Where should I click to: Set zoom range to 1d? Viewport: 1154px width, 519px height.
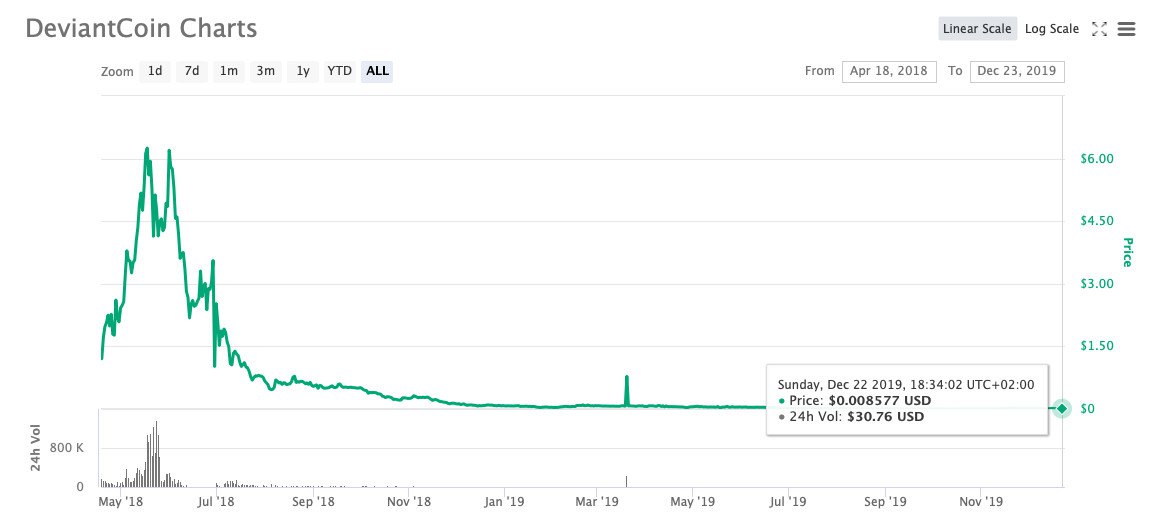coord(155,71)
